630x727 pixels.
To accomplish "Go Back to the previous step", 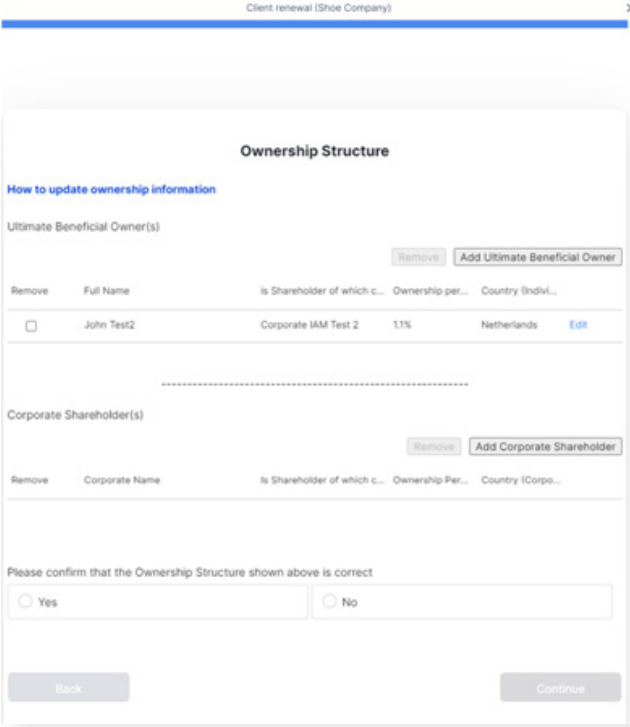I will pyautogui.click(x=68, y=688).
